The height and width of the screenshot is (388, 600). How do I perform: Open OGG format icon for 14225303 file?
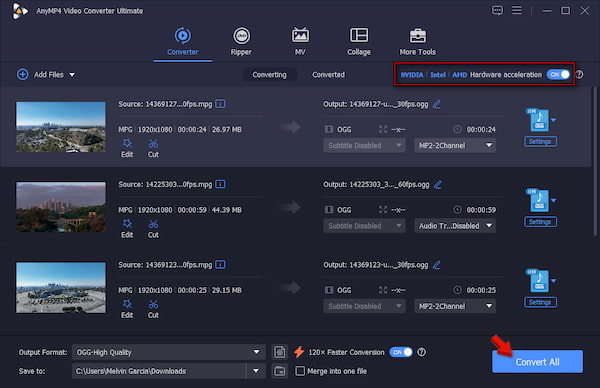[538, 200]
